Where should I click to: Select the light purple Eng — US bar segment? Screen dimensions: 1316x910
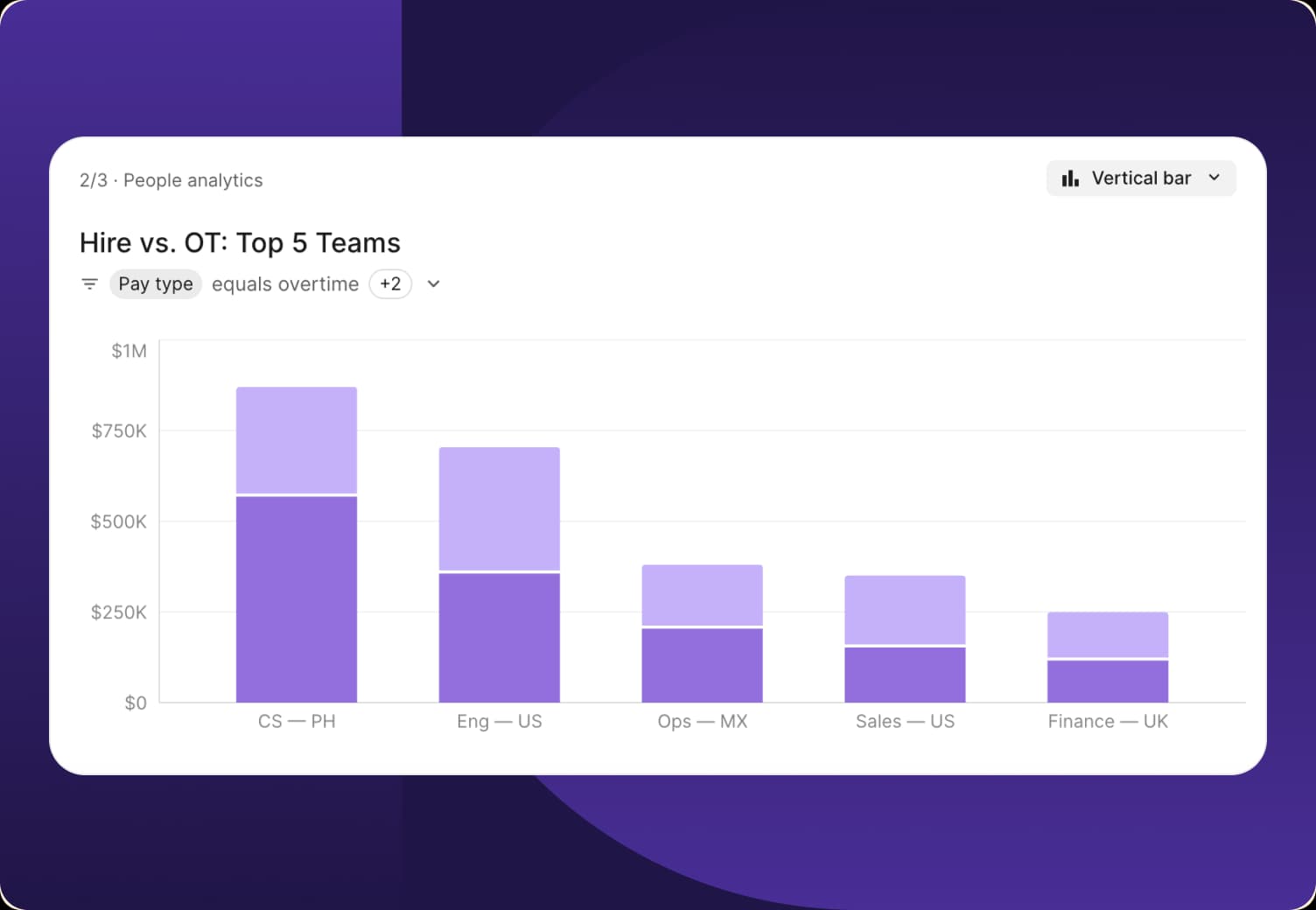point(500,509)
